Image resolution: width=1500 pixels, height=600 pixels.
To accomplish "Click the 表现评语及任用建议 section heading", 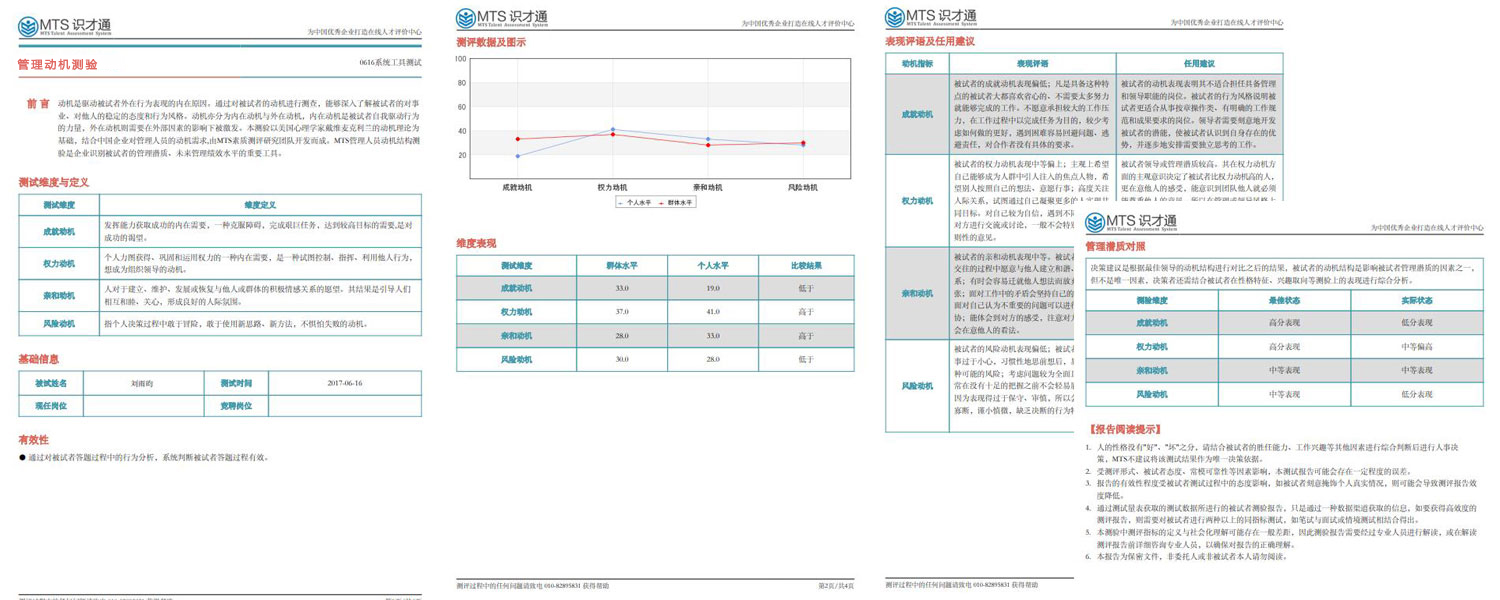I will (930, 41).
